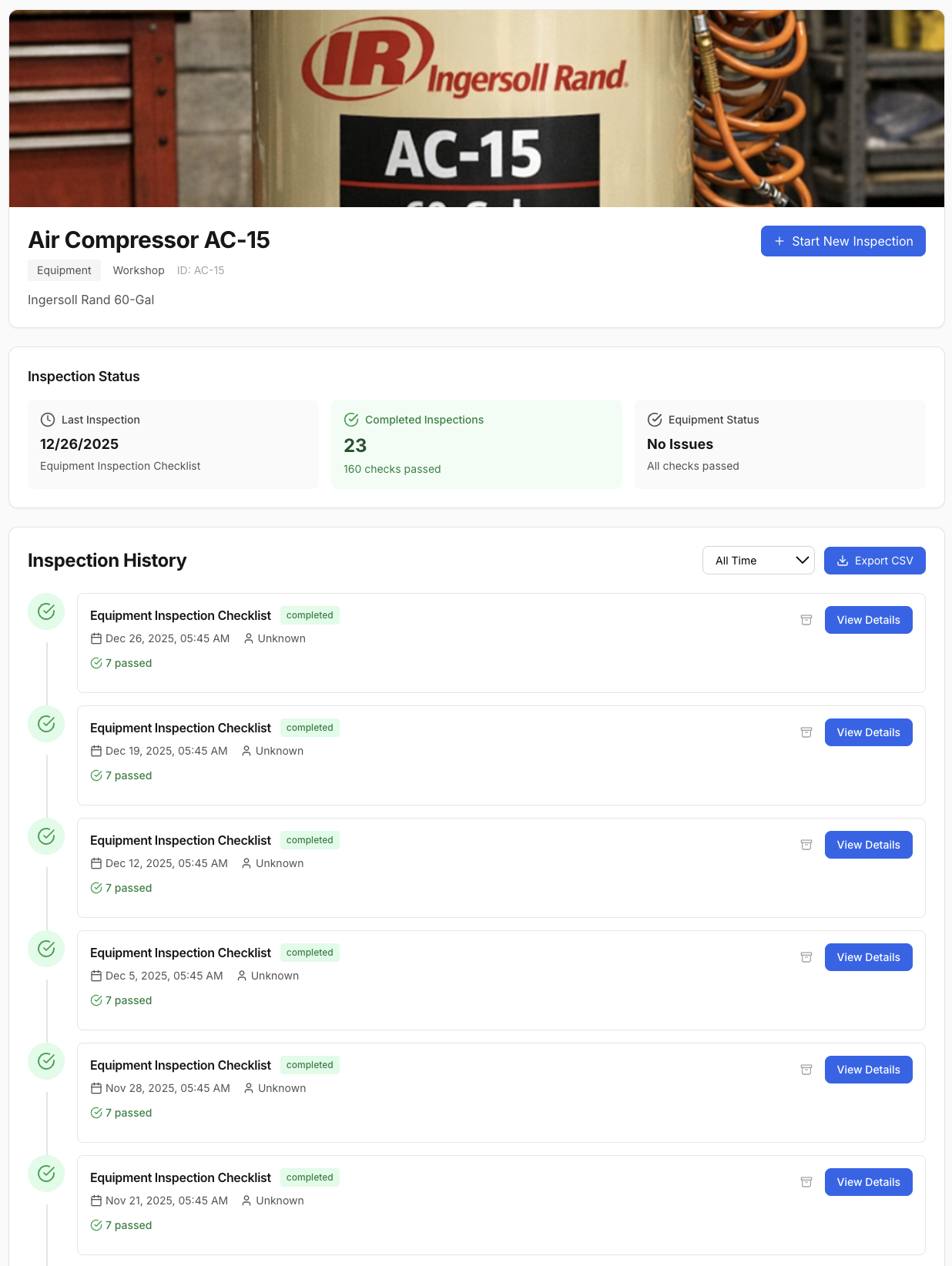This screenshot has height=1266, width=952.
Task: Click the clock icon on the Last Inspection card
Action: pyautogui.click(x=47, y=420)
